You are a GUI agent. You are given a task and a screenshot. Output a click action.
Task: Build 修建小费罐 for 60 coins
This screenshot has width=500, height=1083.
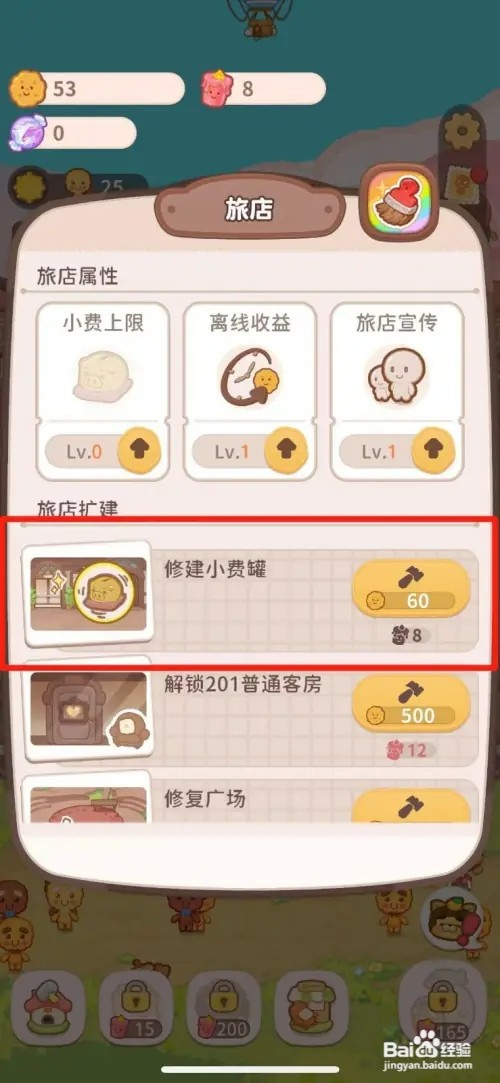tap(412, 588)
